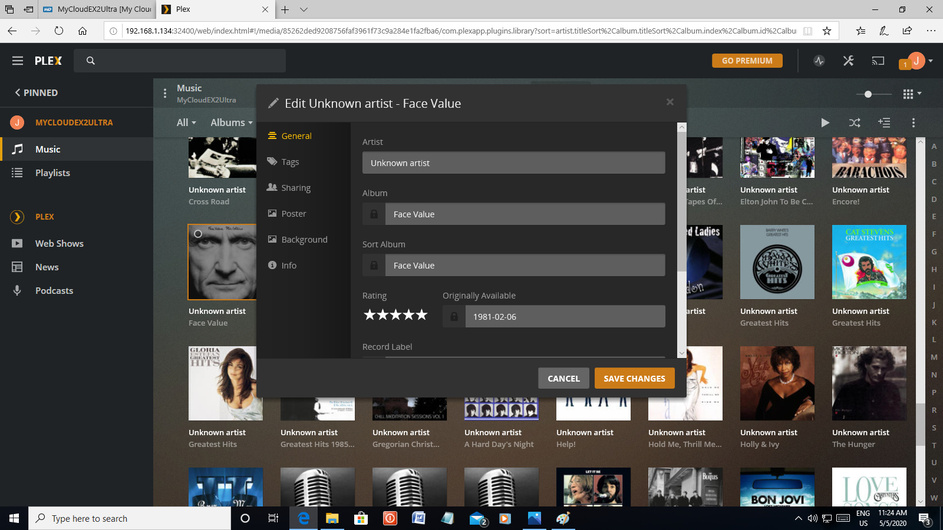Screen dimensions: 943x530
Task: Open Holly & Ivy album thumbnail
Action: pyautogui.click(x=777, y=383)
